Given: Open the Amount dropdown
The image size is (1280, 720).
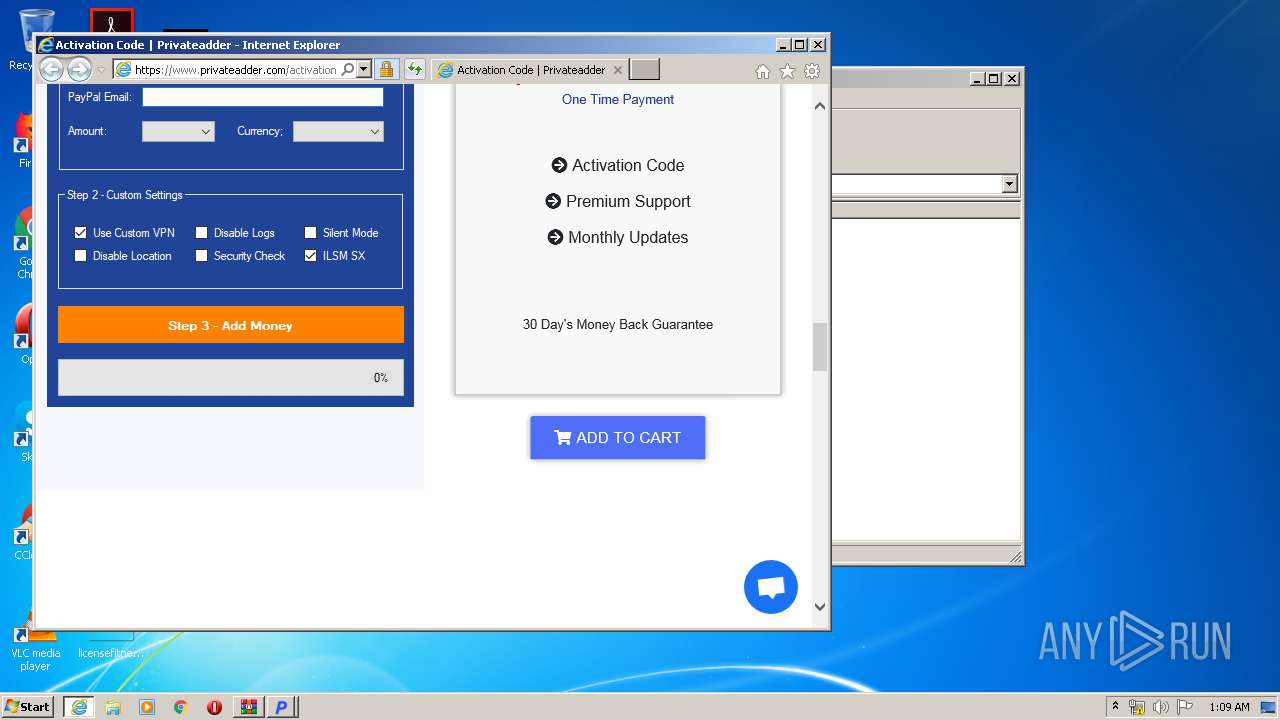Looking at the screenshot, I should (178, 131).
